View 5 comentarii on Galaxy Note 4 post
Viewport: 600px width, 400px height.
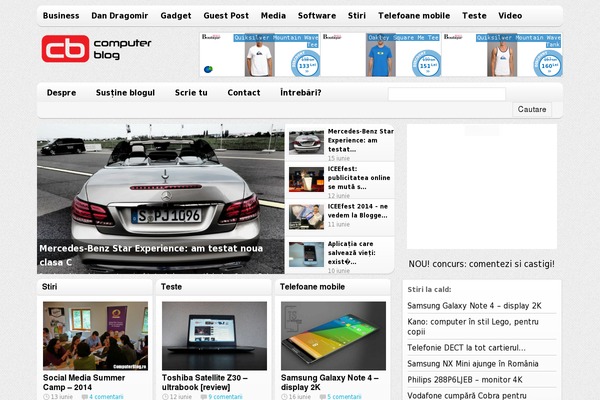coord(344,397)
